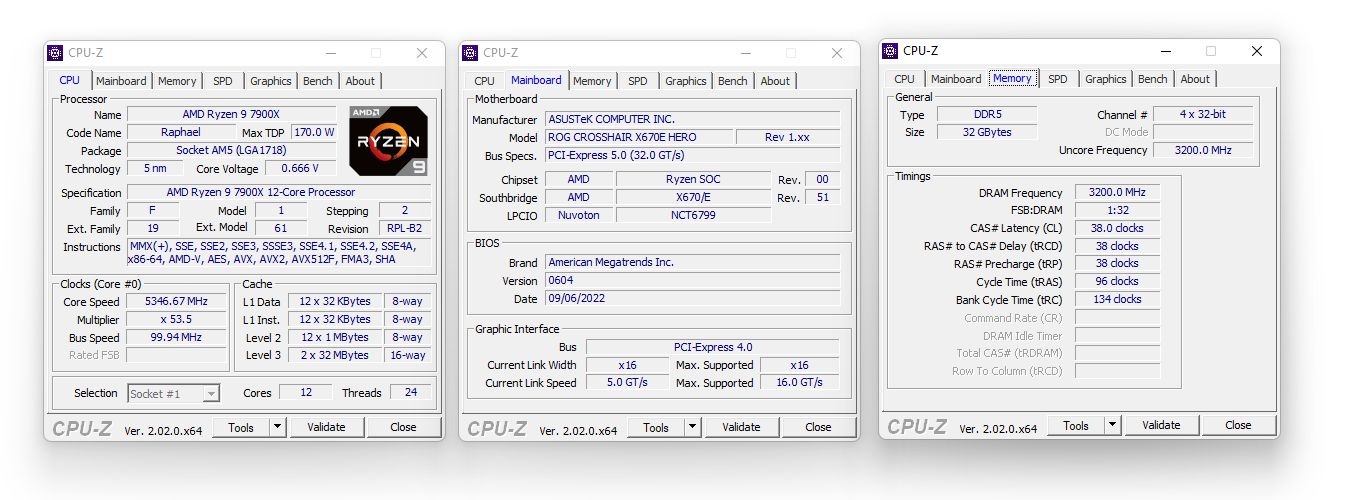Click the Max TDP 170.0 W value
The width and height of the screenshot is (1352, 500).
(x=314, y=132)
